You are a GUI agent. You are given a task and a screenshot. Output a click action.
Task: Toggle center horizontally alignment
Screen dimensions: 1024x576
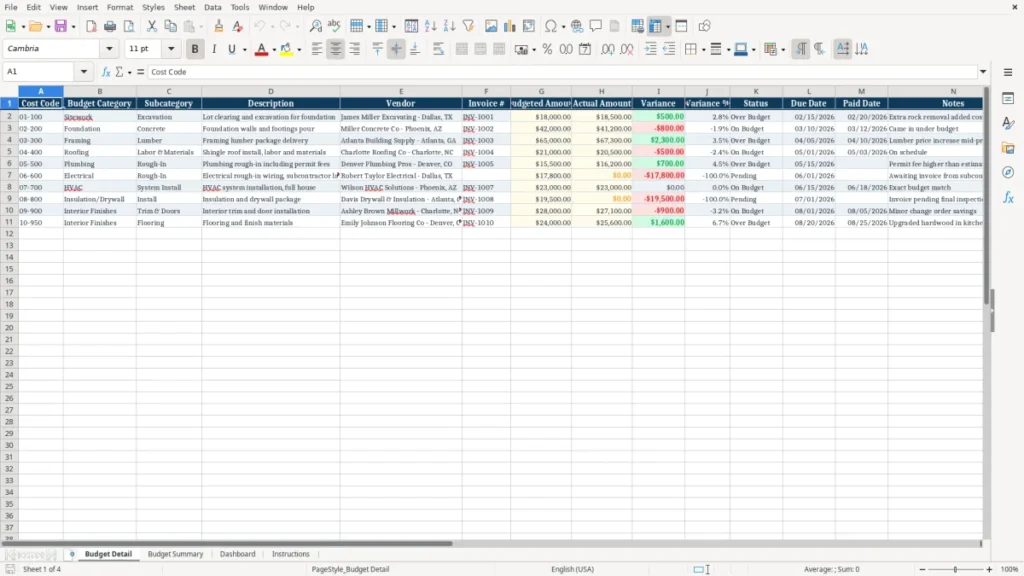pos(336,49)
